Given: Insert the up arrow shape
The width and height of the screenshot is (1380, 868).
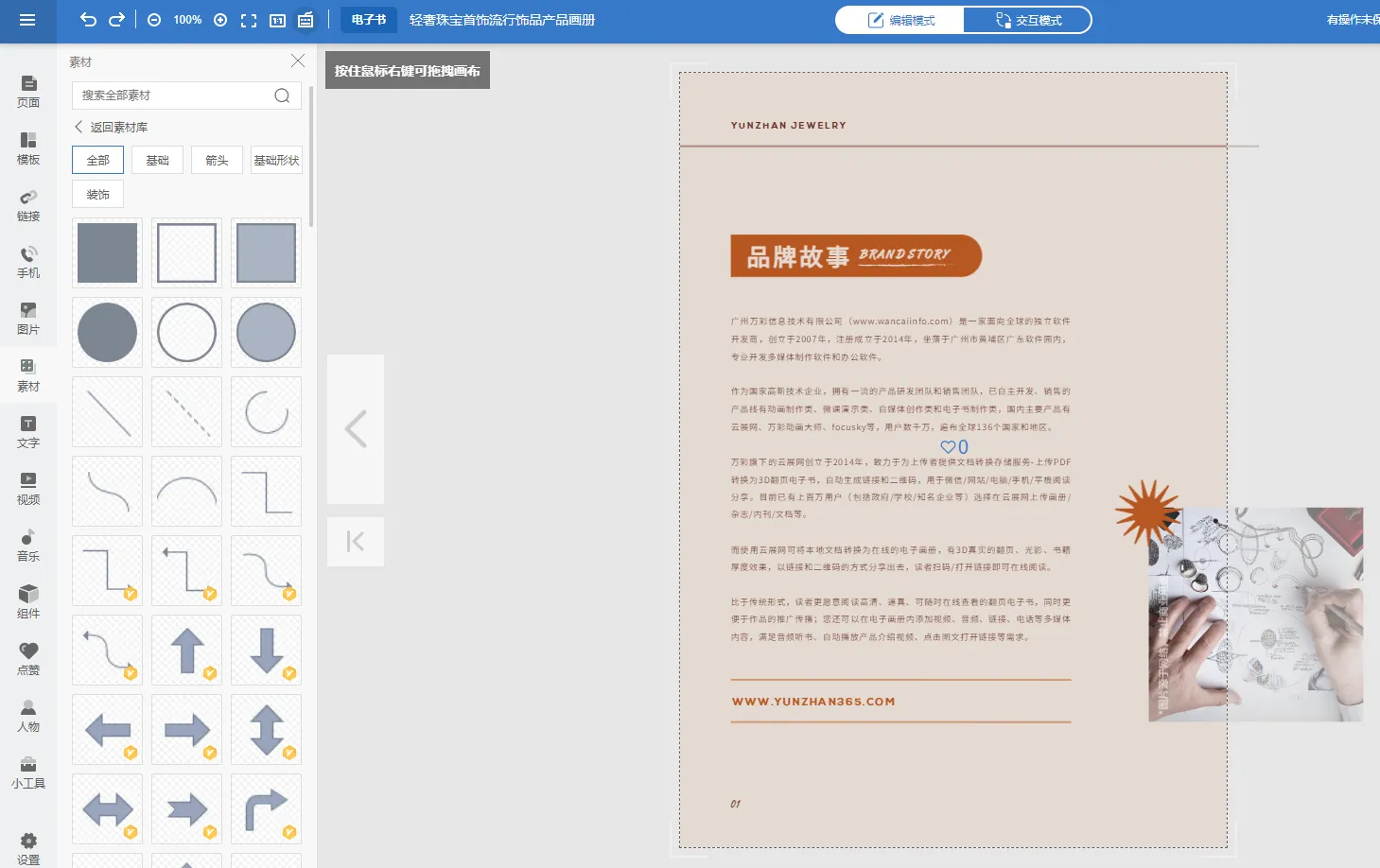Looking at the screenshot, I should [x=186, y=650].
